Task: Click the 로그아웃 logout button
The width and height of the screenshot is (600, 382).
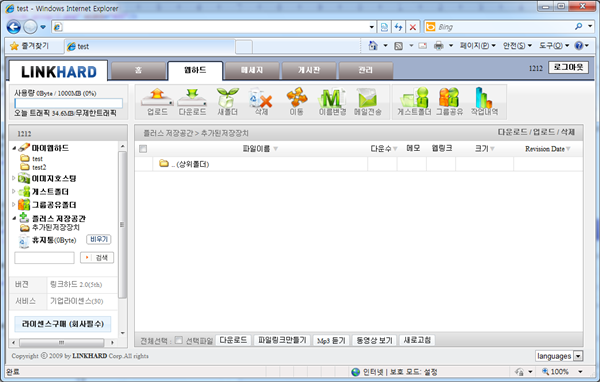Action: pyautogui.click(x=568, y=67)
